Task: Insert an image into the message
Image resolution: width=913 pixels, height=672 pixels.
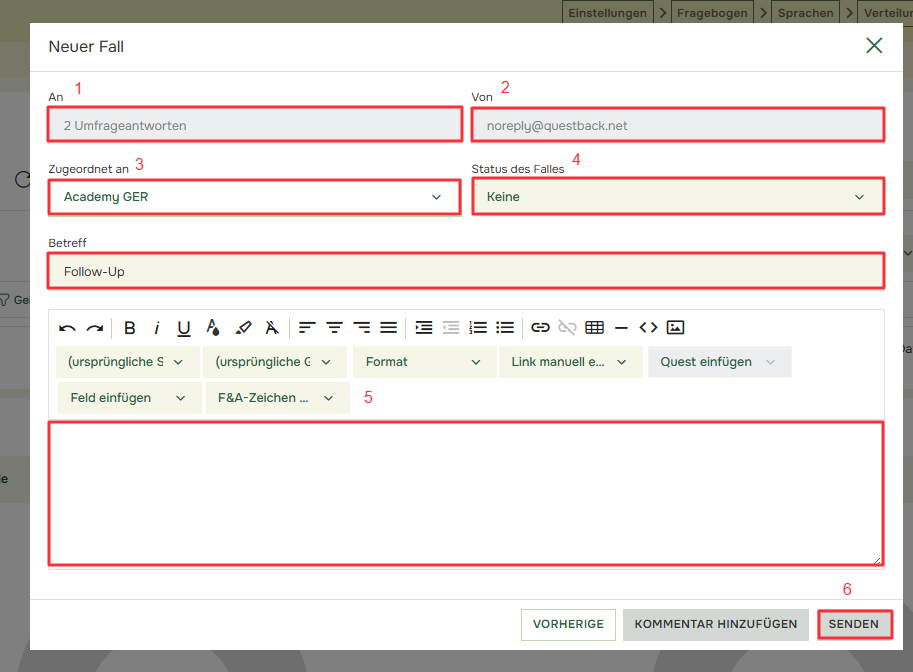Action: 675,327
